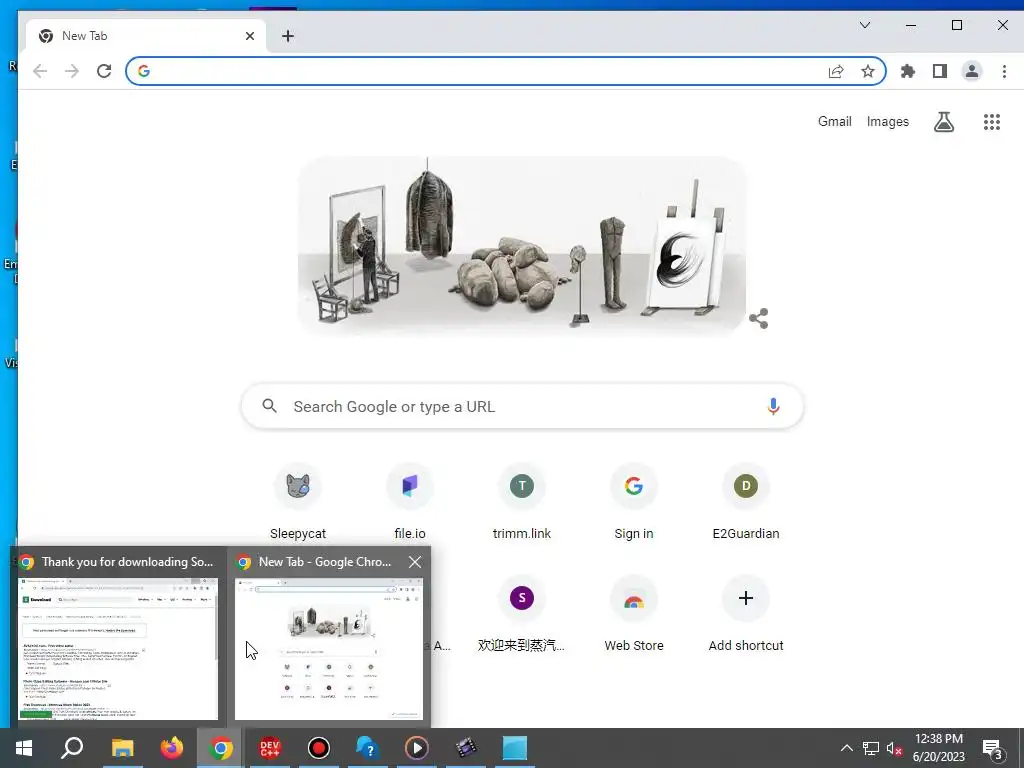Click the network tray icon
This screenshot has width=1024, height=768.
pos(871,748)
